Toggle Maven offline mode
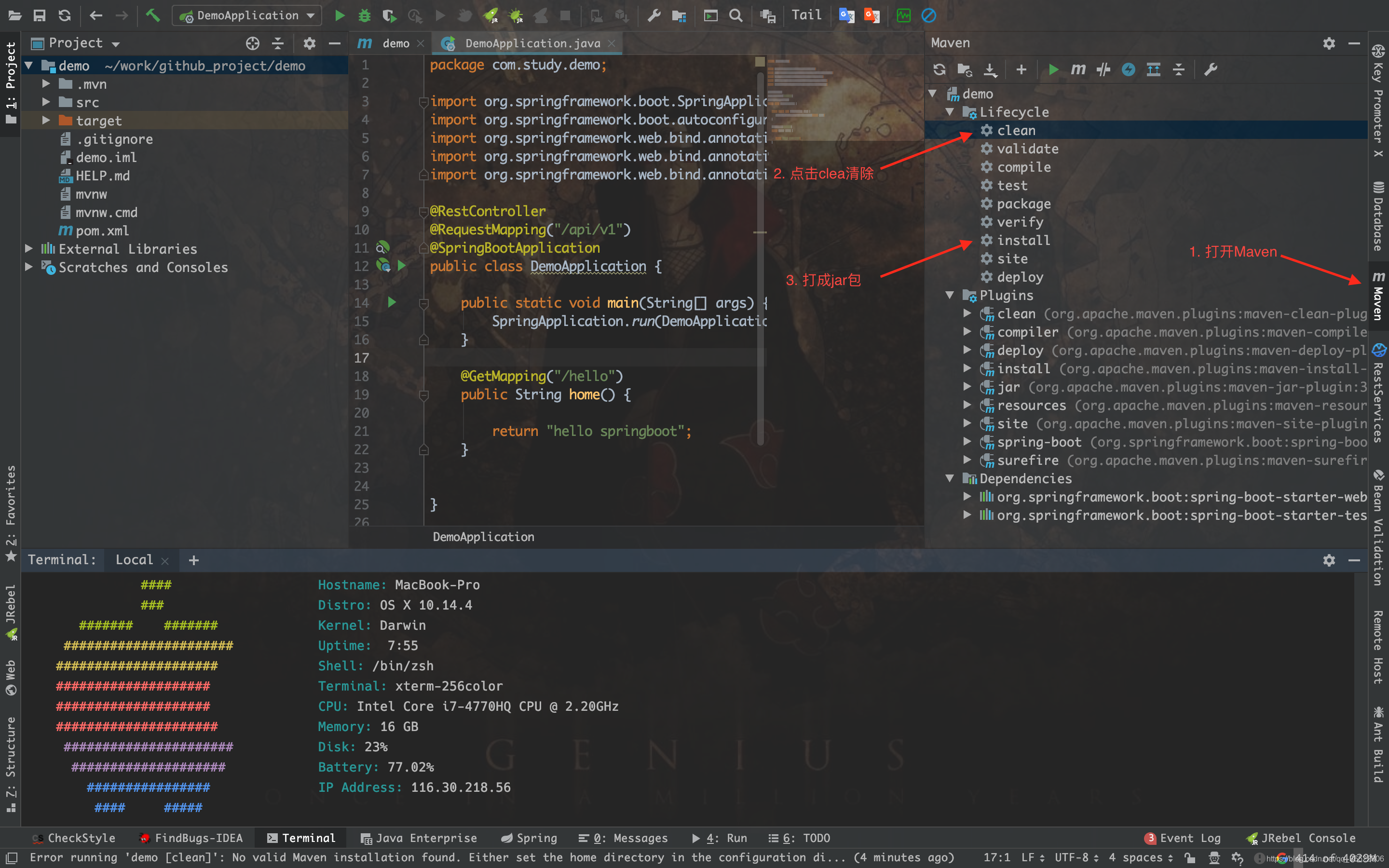Screen dimensions: 1389x868 [1103, 69]
